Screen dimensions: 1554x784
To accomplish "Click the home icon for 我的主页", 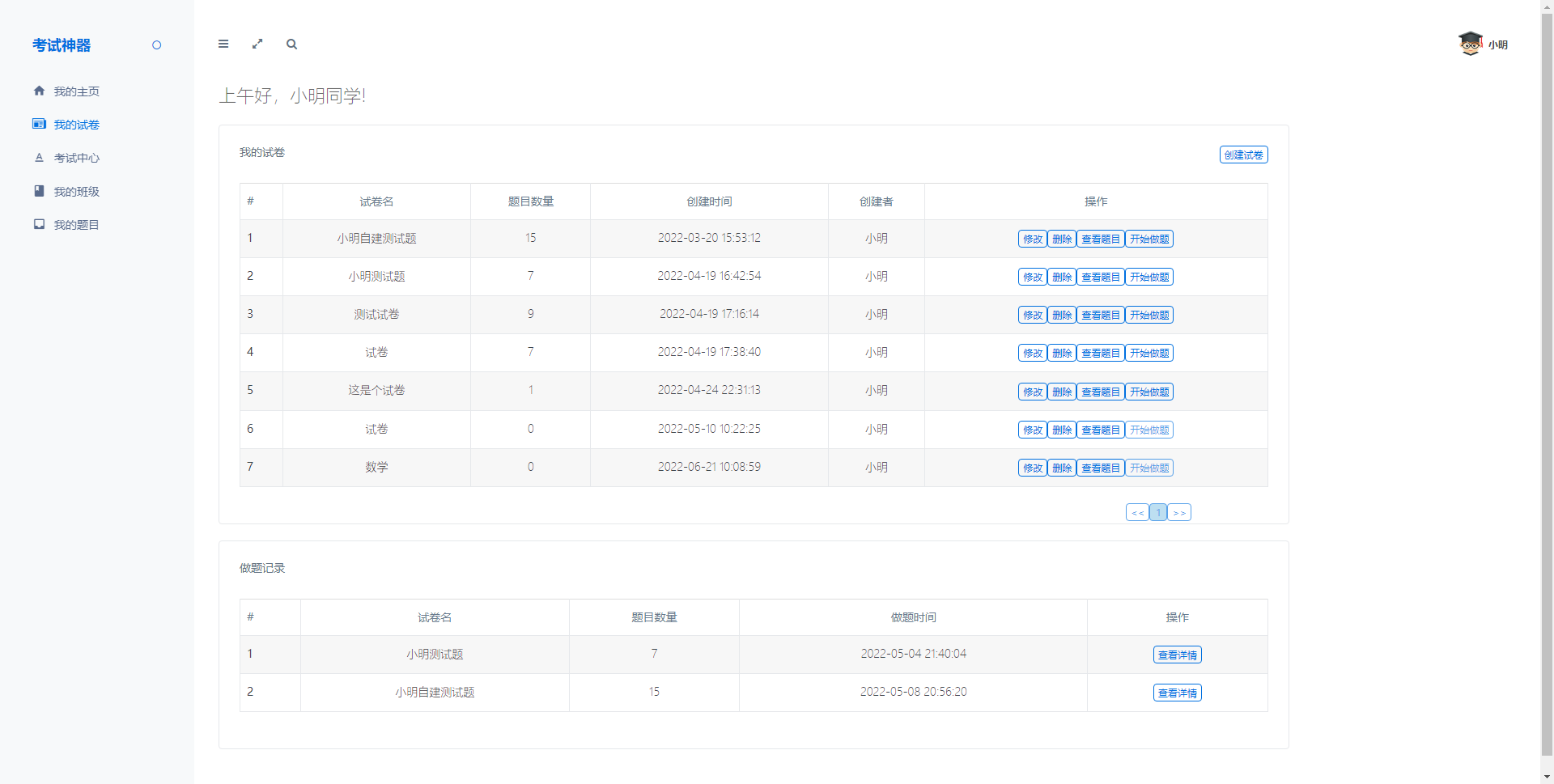I will (x=39, y=91).
